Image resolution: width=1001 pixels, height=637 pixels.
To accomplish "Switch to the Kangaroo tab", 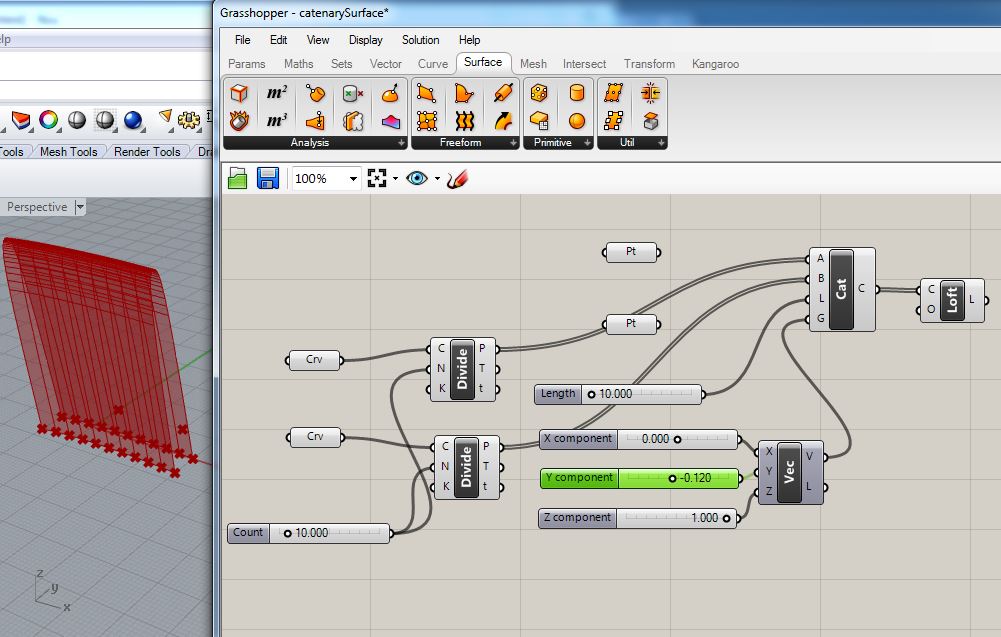I will pos(715,64).
